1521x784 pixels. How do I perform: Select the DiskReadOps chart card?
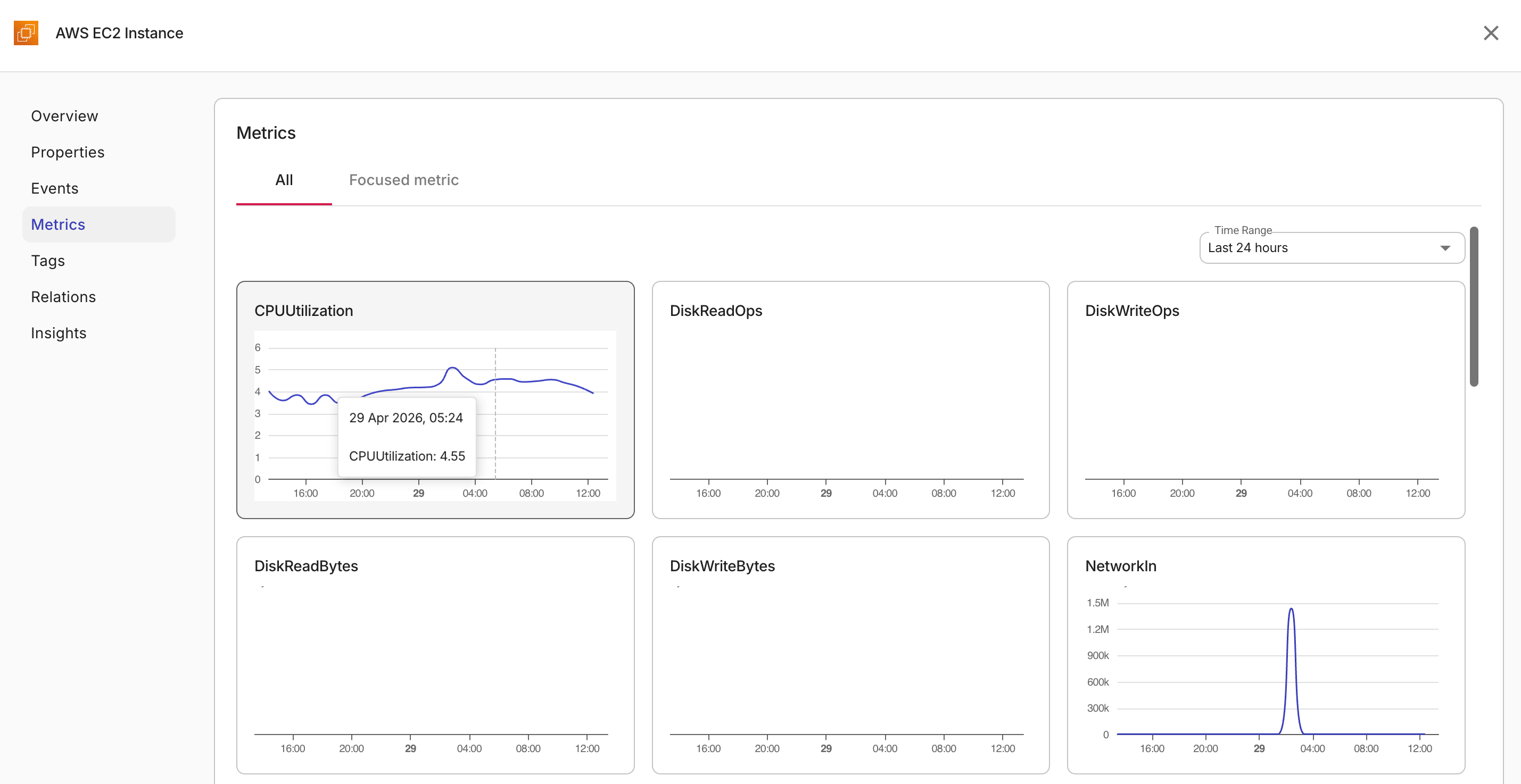(x=851, y=400)
